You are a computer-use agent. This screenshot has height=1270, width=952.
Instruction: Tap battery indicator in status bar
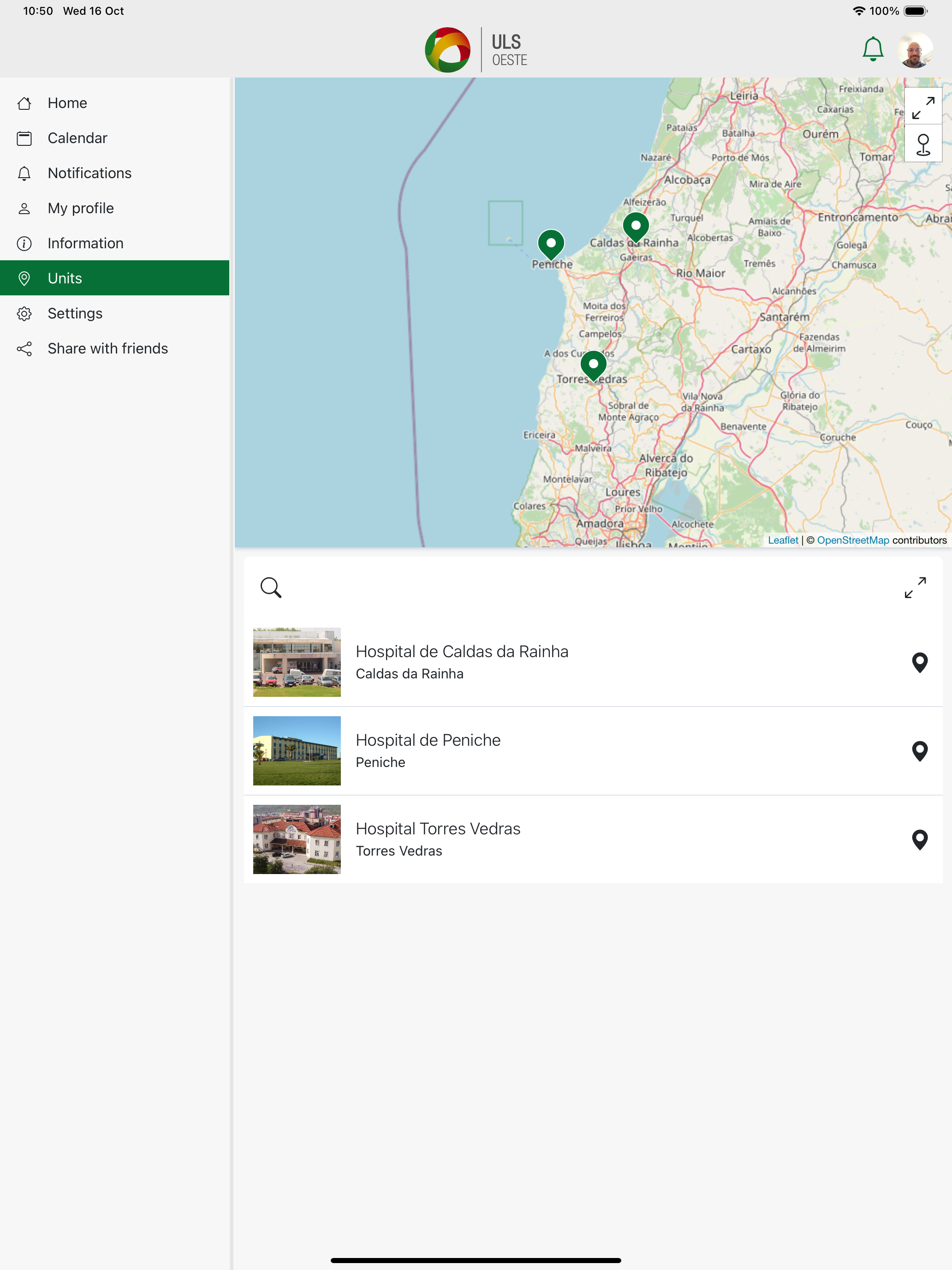915,11
